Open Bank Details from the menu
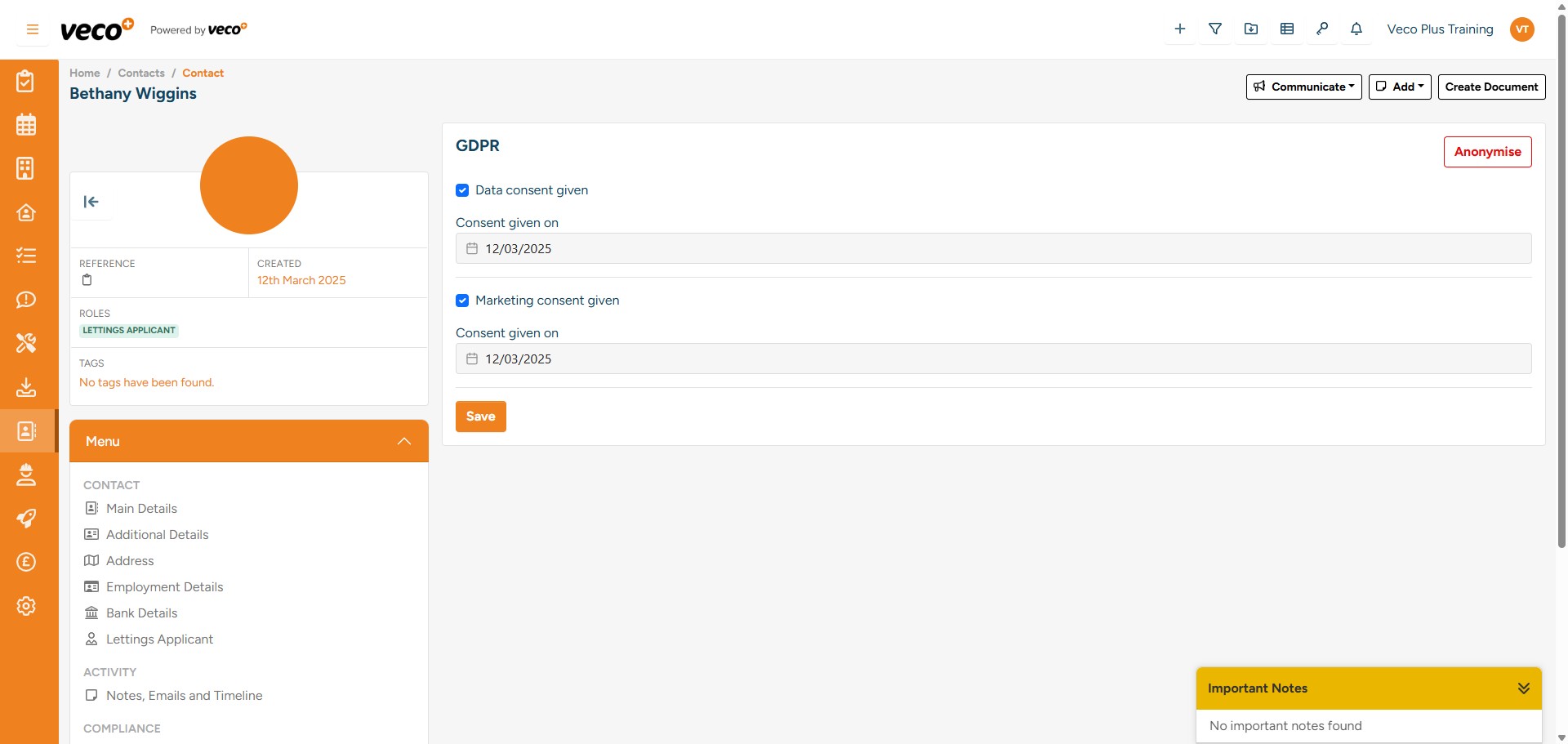 coord(141,613)
